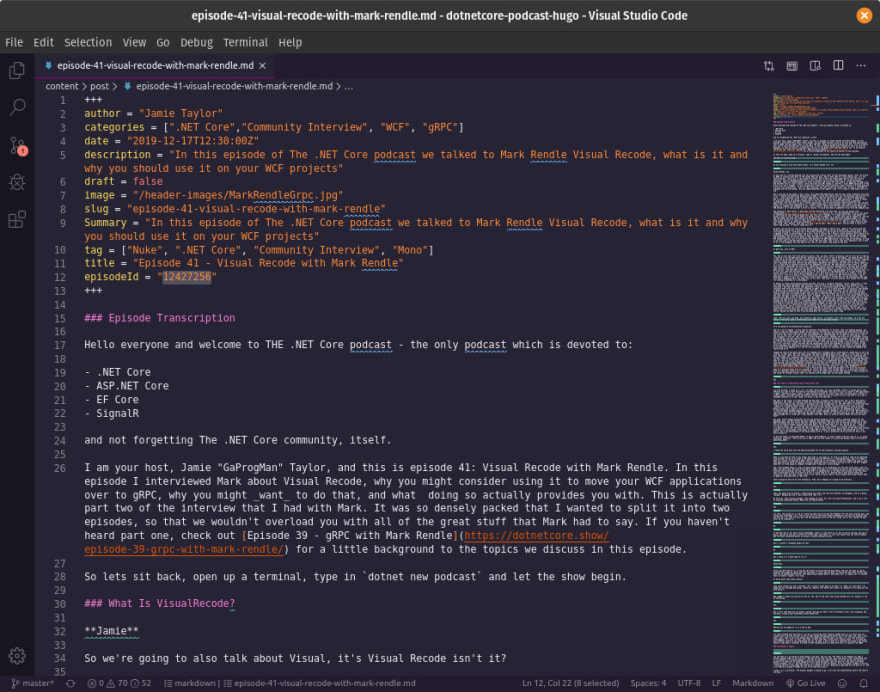Expand the post breadcrumb segment
This screenshot has width=880, height=692.
pos(99,86)
